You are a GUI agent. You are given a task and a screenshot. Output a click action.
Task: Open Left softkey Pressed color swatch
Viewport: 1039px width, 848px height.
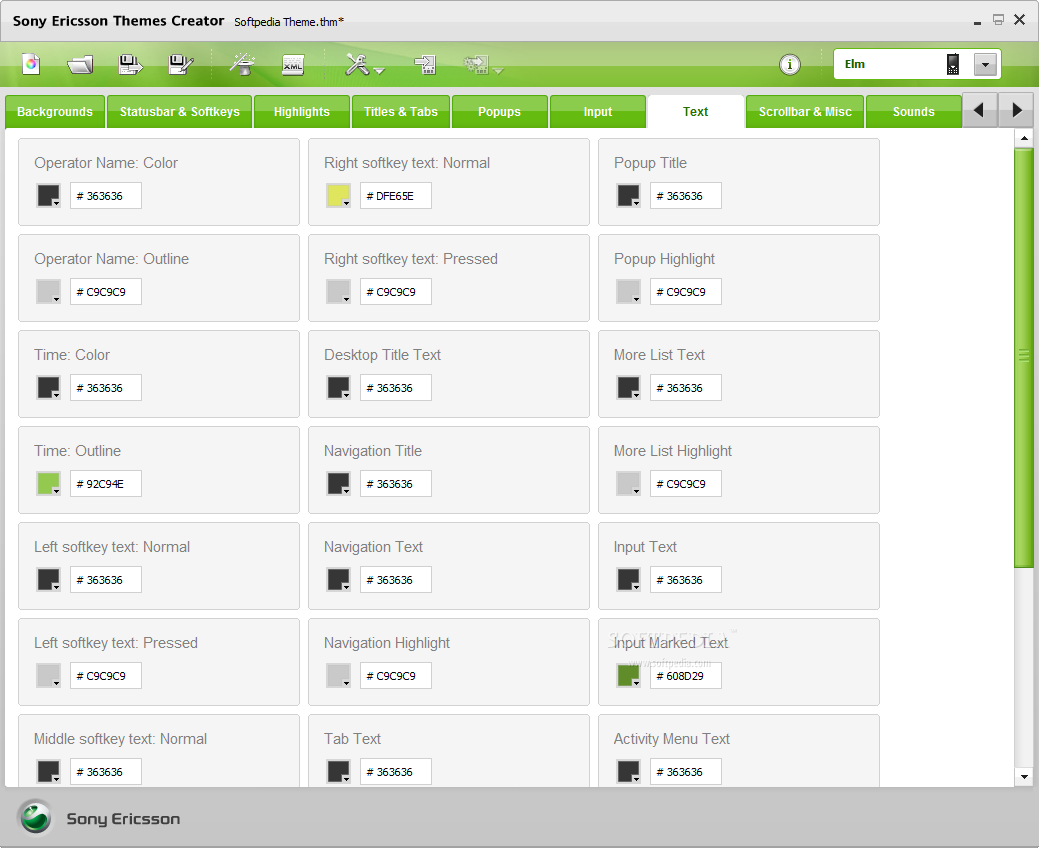pyautogui.click(x=48, y=676)
